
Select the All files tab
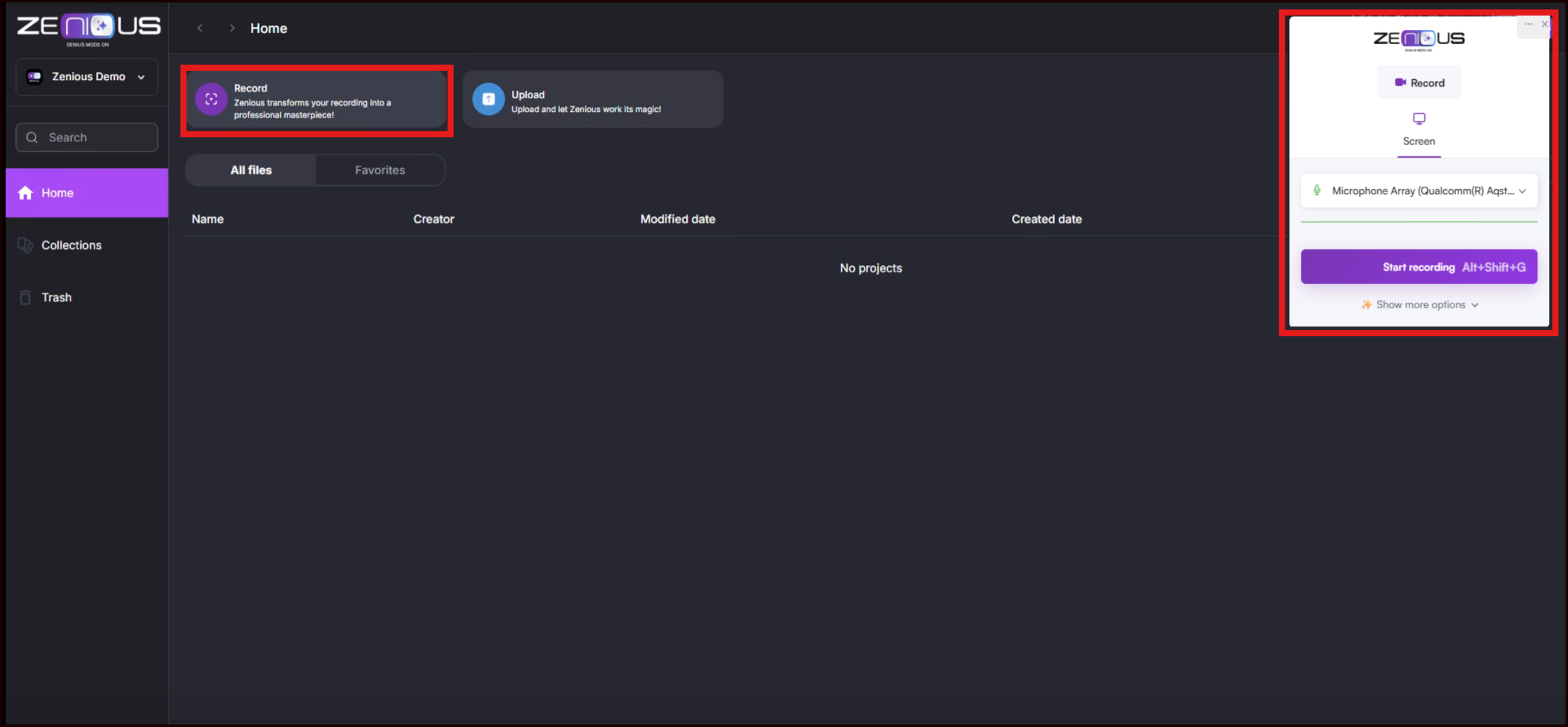[x=251, y=170]
